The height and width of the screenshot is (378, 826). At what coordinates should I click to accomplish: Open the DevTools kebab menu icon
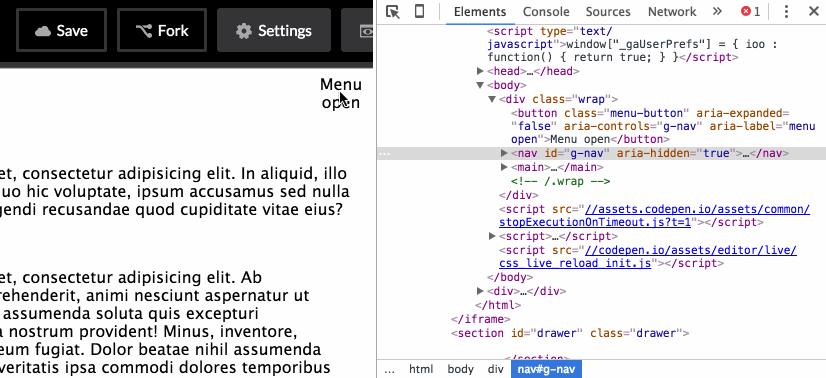[x=786, y=12]
